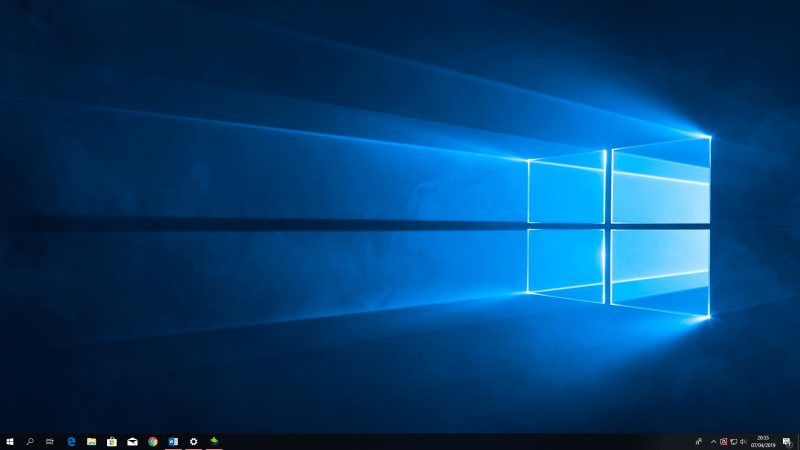
Task: Switch to Microsoft Word on the taskbar
Action: point(173,442)
